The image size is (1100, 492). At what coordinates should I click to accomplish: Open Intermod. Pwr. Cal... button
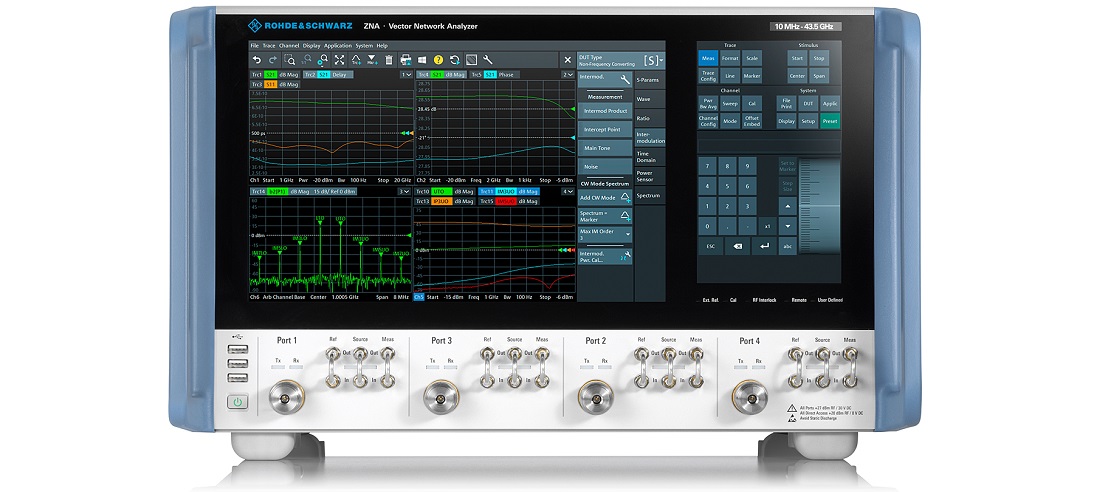click(605, 255)
